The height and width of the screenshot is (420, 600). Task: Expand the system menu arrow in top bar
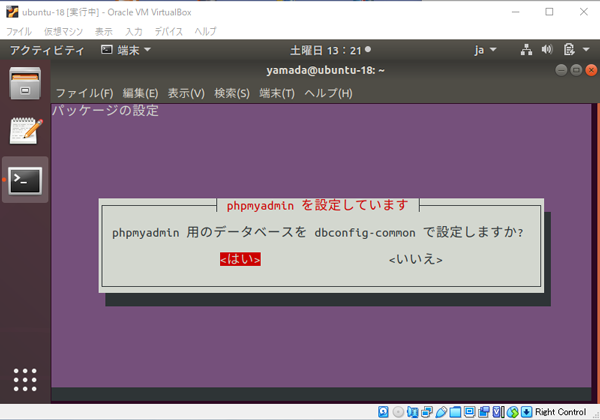coord(586,50)
